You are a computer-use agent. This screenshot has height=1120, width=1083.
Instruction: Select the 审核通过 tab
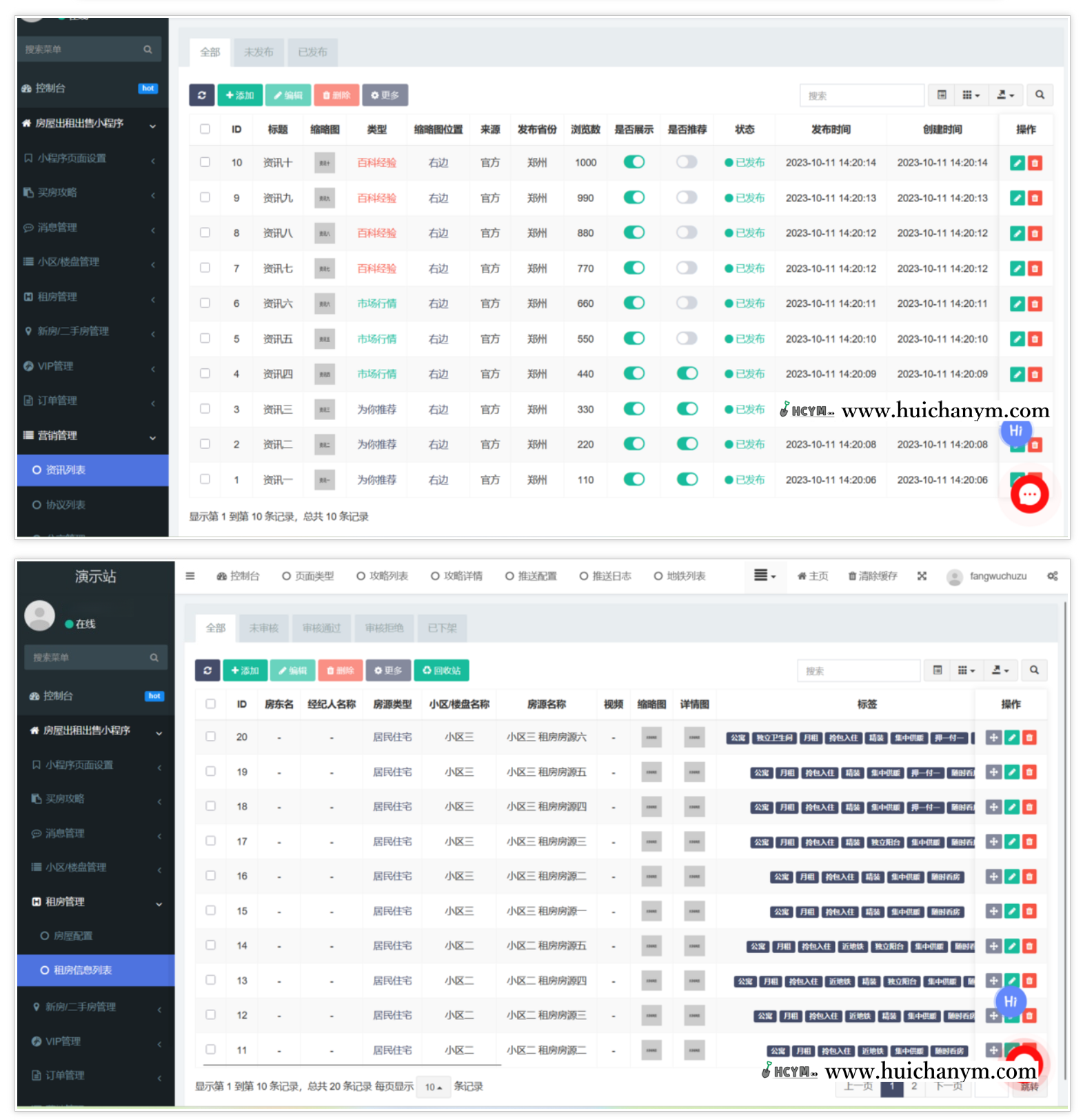pyautogui.click(x=321, y=628)
